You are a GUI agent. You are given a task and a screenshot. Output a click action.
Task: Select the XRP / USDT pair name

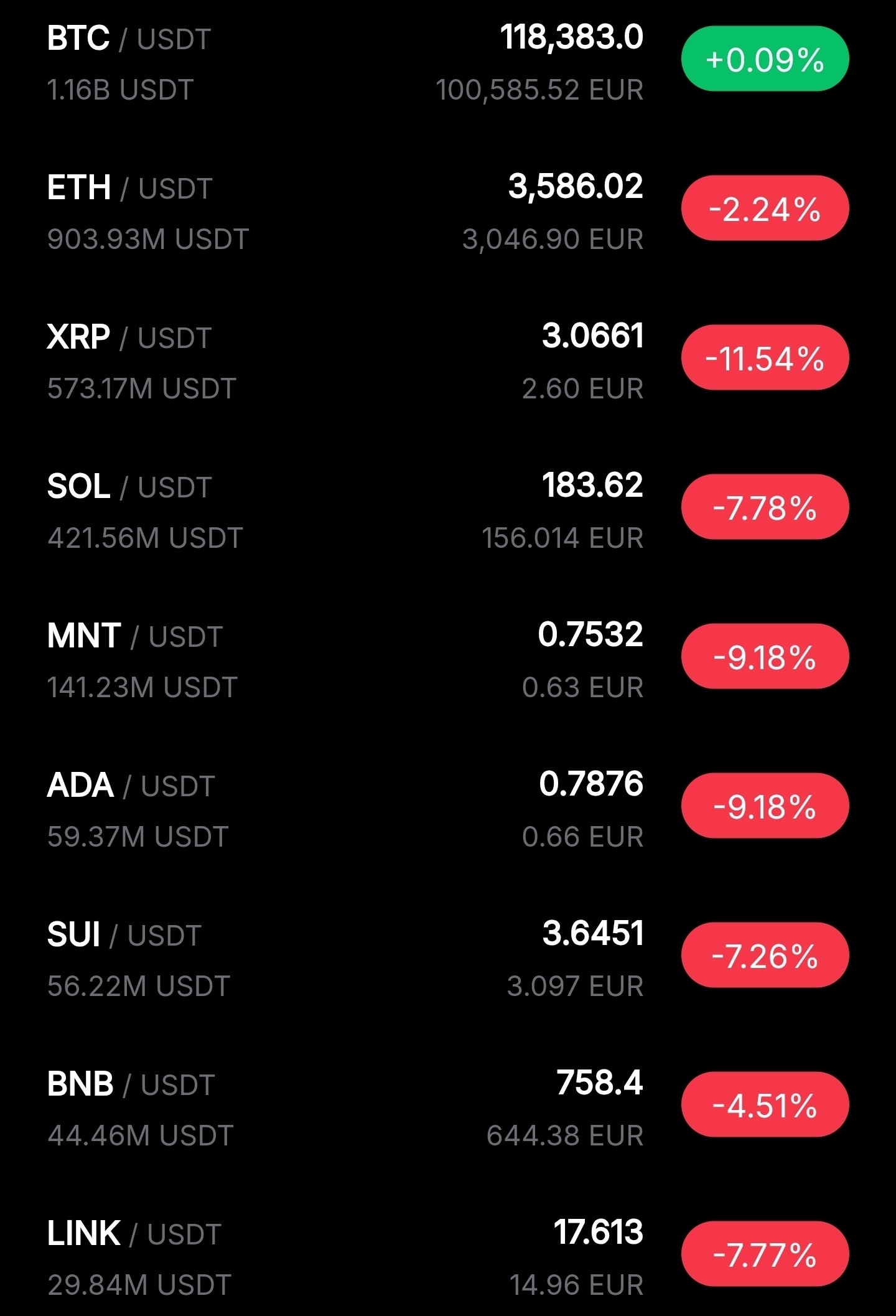pyautogui.click(x=129, y=337)
